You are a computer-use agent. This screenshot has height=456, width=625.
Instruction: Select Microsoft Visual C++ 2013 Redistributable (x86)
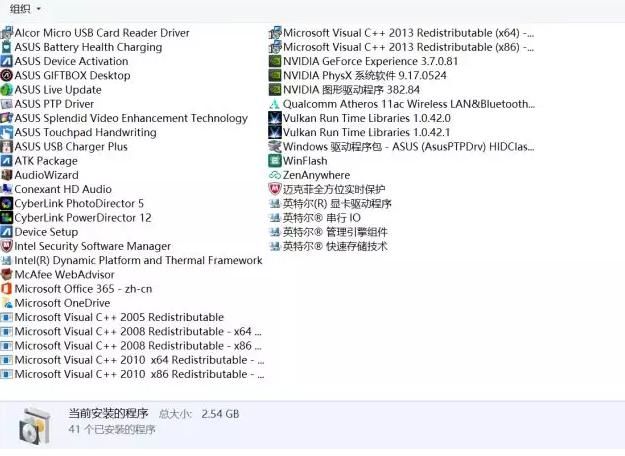coord(402,47)
